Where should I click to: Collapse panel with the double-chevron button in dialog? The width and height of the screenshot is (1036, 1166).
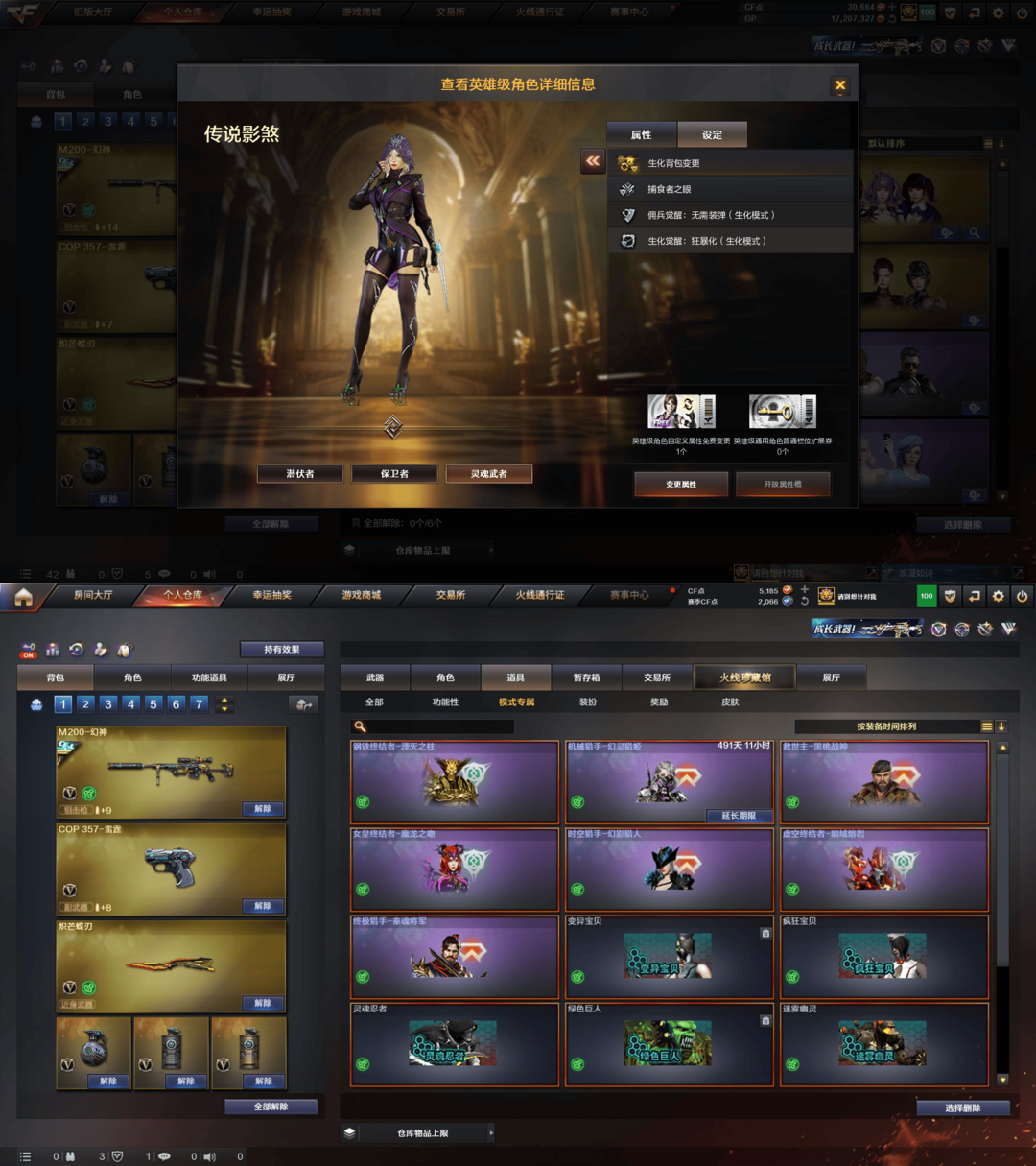(x=593, y=161)
